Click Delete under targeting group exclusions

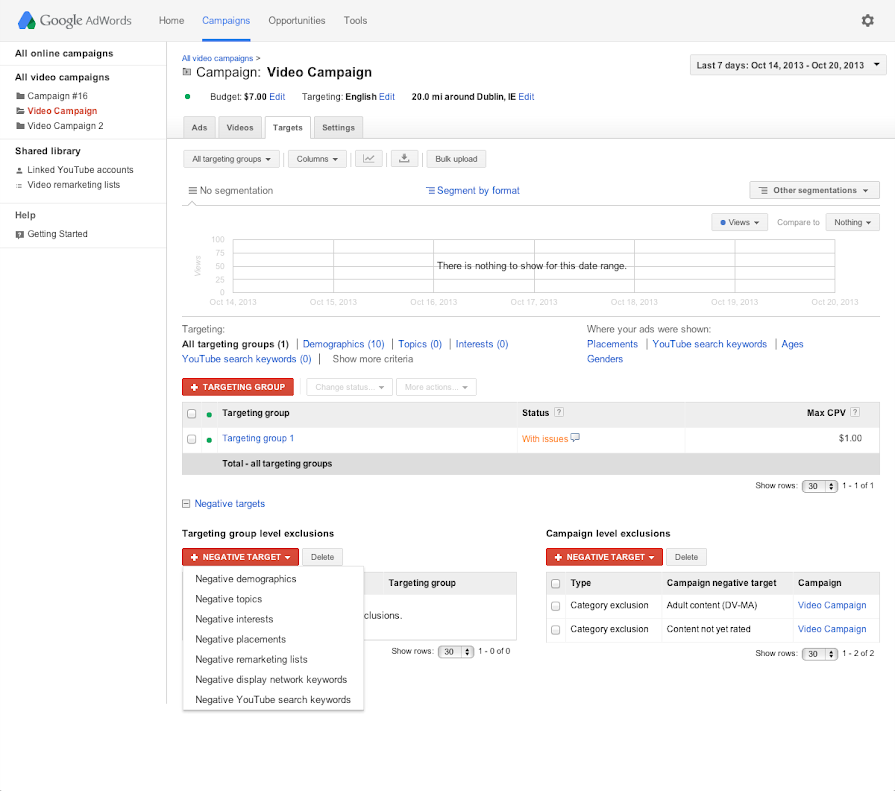pos(322,557)
